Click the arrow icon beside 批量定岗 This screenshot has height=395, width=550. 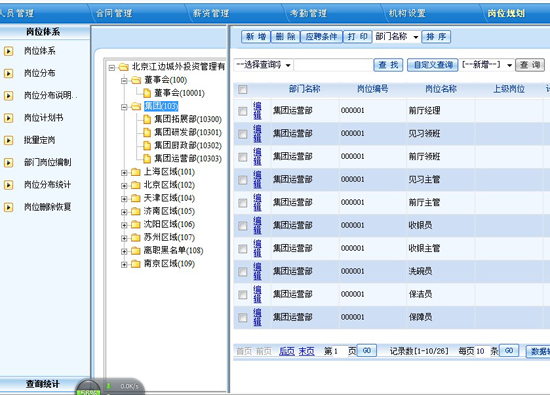coord(8,140)
